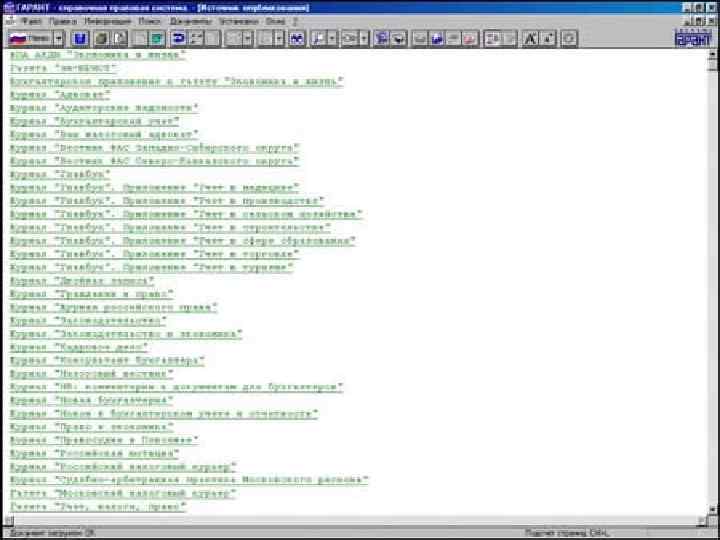The image size is (720, 540).
Task: Open link Журнал "Адвокат"
Action: point(60,95)
